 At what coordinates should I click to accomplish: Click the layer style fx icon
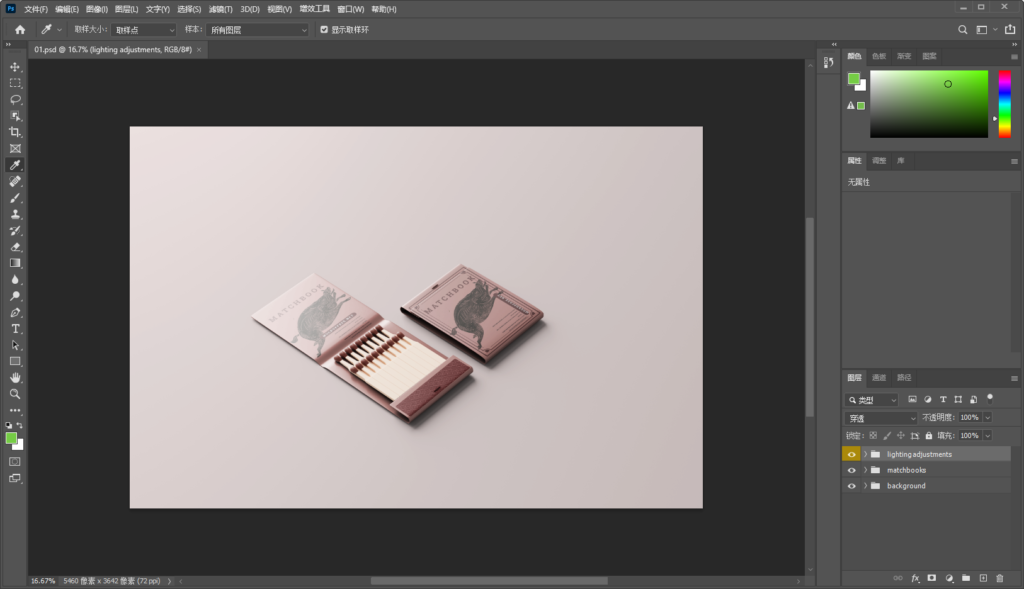coord(915,578)
